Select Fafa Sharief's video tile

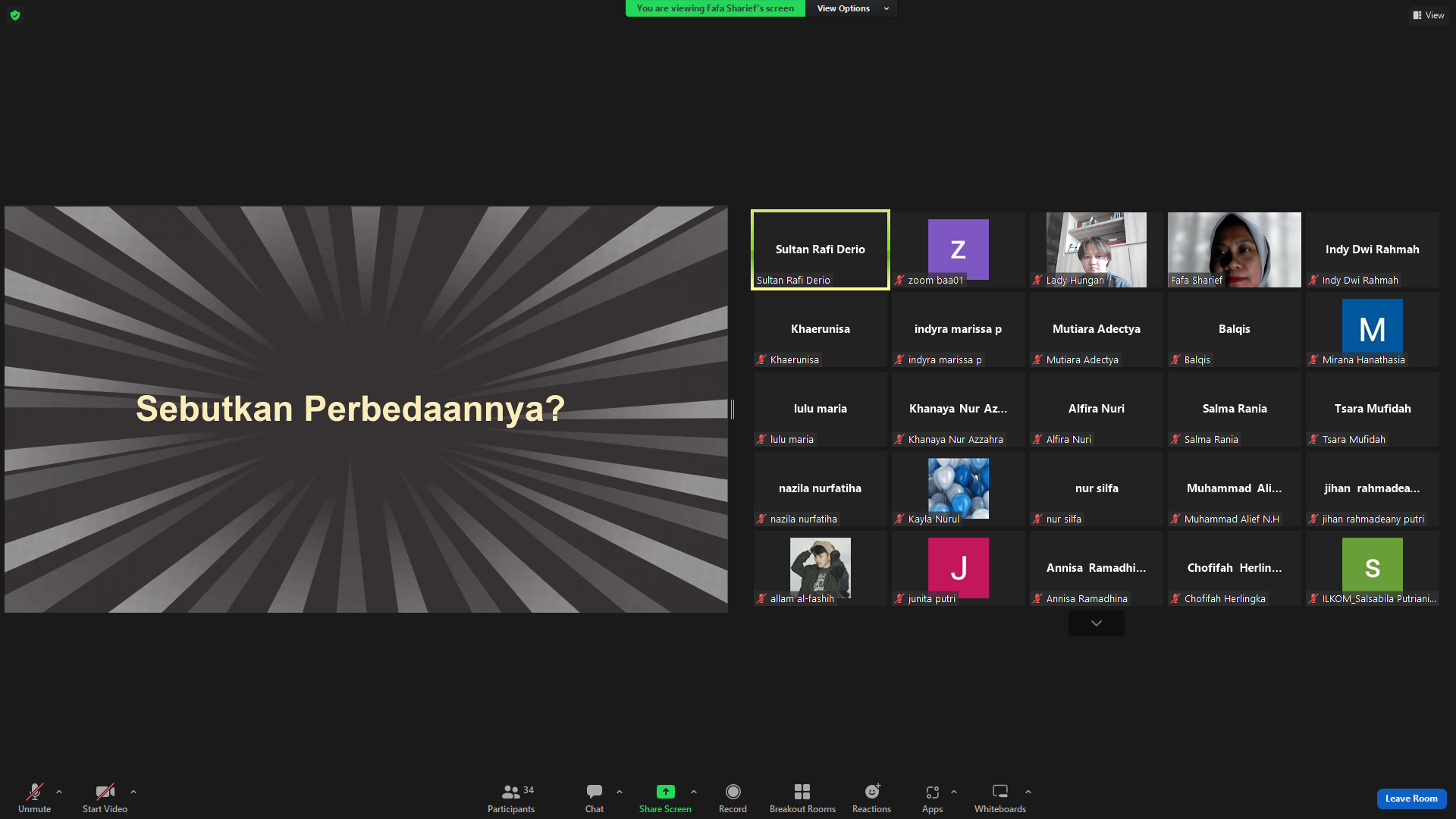1235,249
